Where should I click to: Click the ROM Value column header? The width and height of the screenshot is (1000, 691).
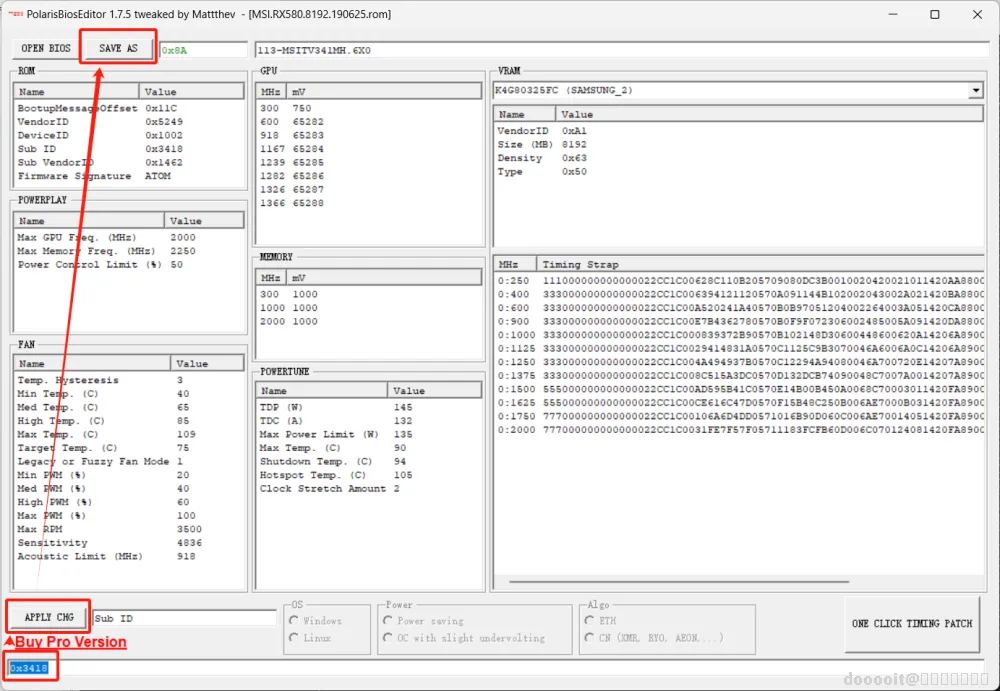pos(191,92)
